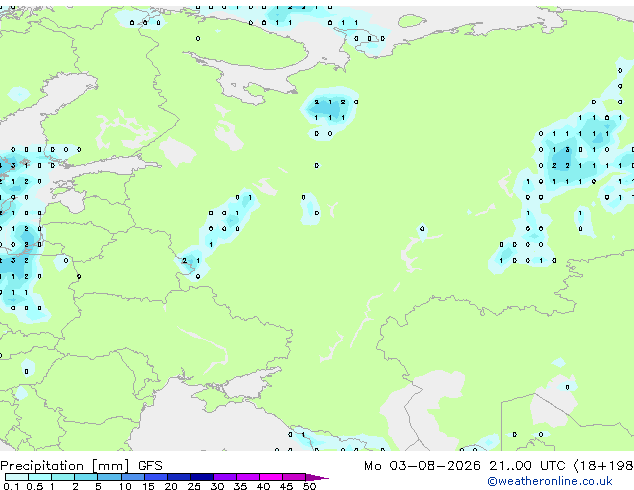
Task: Click the blue swatch for 15 to 20 mm
Action: pyautogui.click(x=156, y=477)
